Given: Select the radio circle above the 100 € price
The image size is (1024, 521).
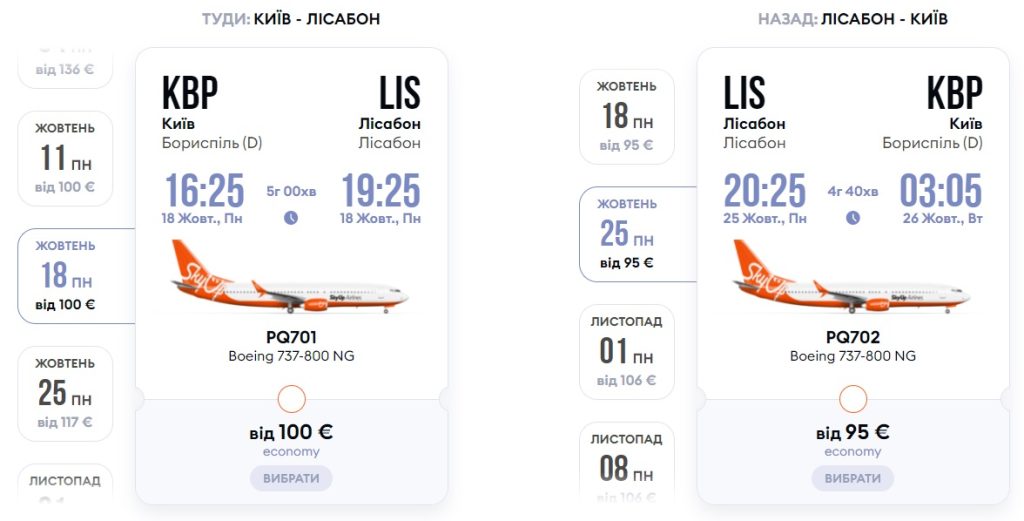Looking at the screenshot, I should [291, 400].
